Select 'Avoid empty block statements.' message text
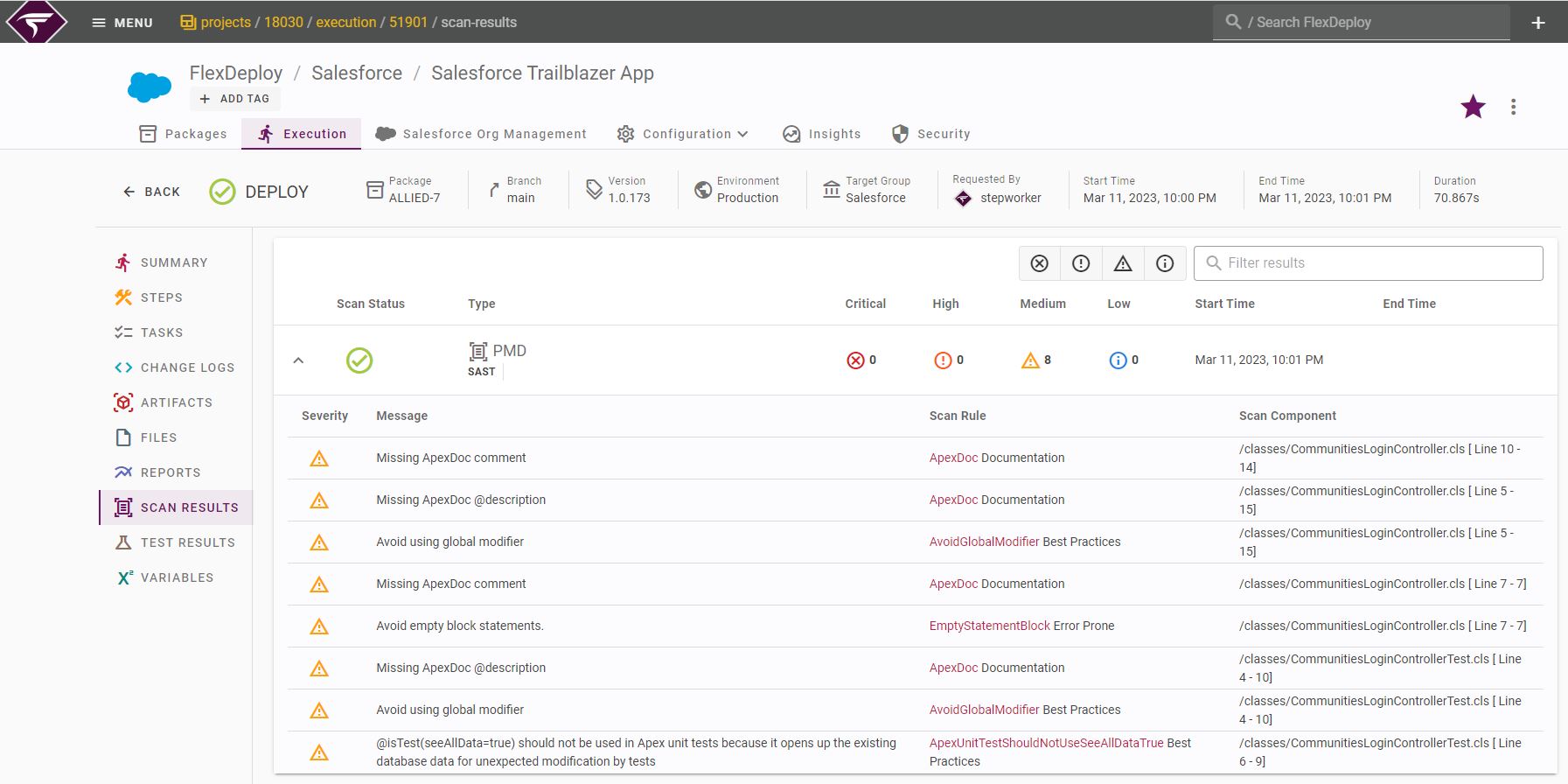Image resolution: width=1568 pixels, height=784 pixels. [x=460, y=626]
